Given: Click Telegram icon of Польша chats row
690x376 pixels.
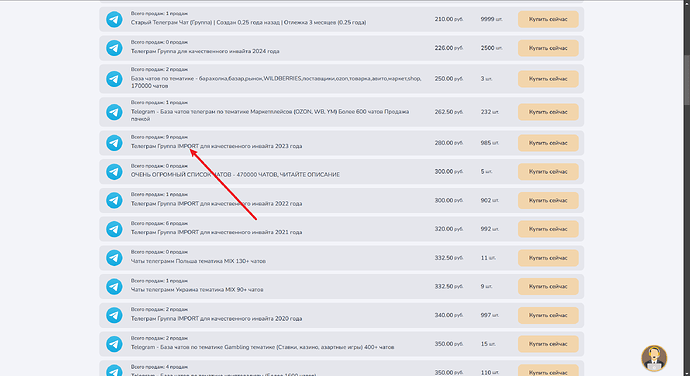Looking at the screenshot, I should 114,258.
